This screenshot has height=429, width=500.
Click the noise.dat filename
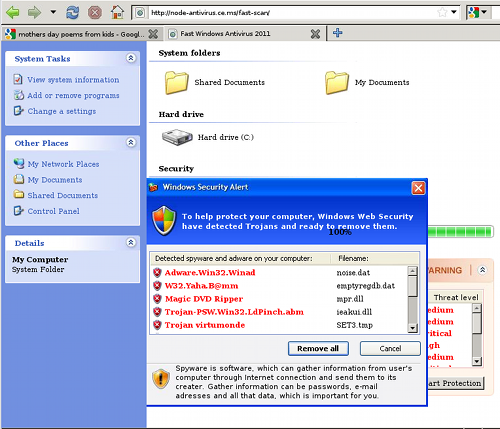click(353, 273)
